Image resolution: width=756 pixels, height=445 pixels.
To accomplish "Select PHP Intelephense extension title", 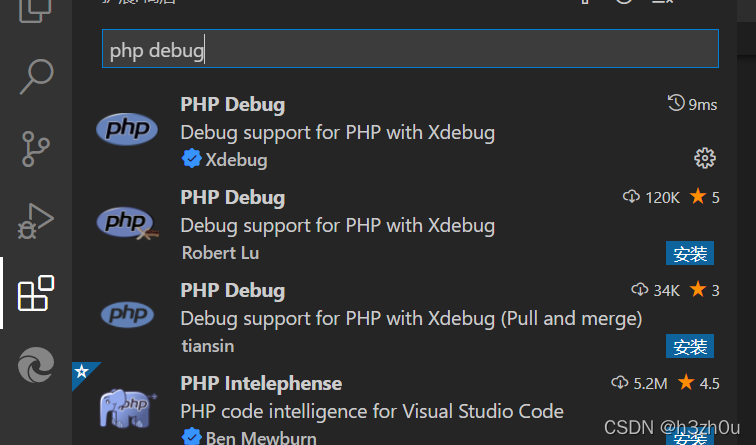I will [x=261, y=383].
